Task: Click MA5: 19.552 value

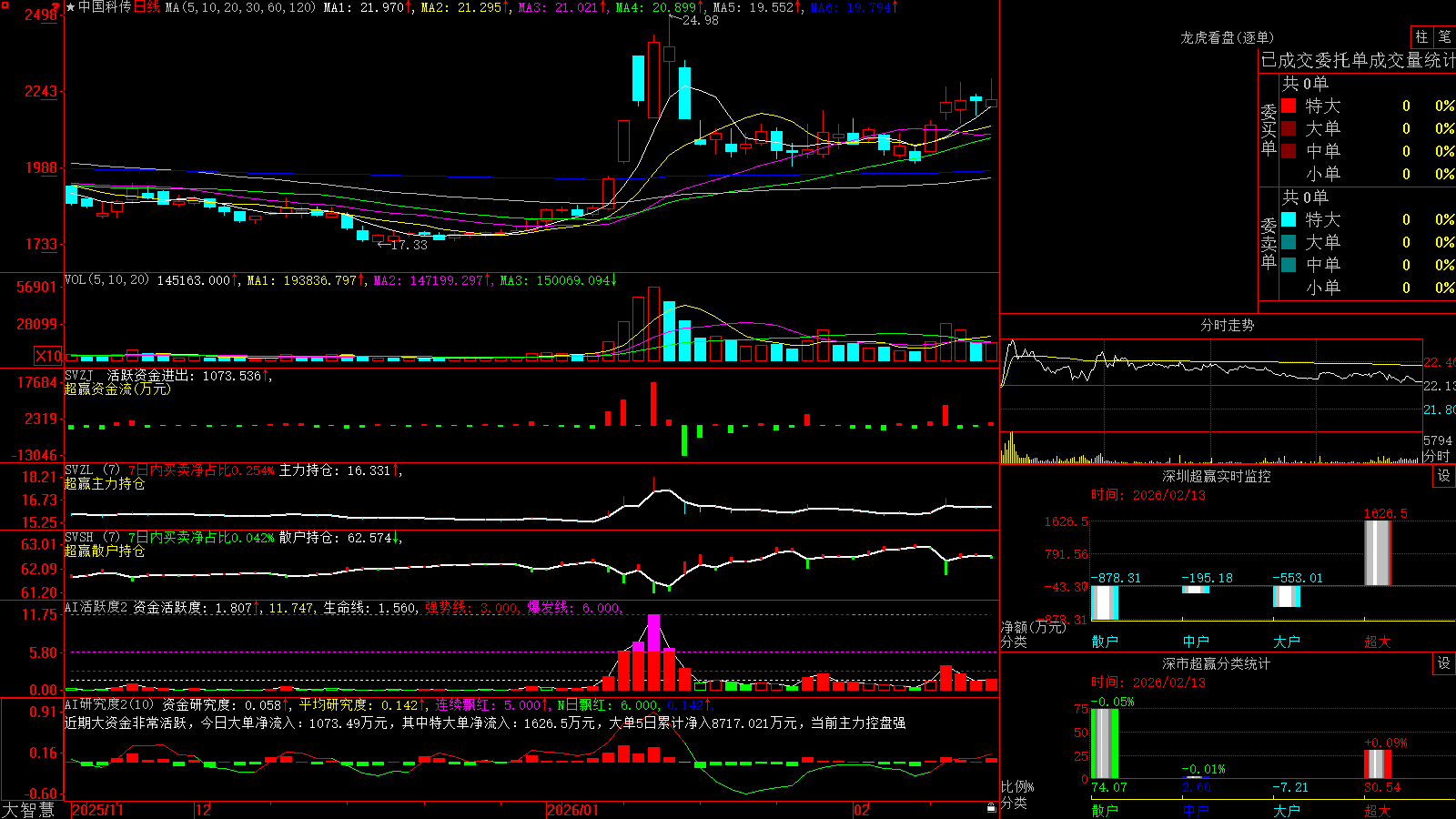Action: (x=757, y=7)
